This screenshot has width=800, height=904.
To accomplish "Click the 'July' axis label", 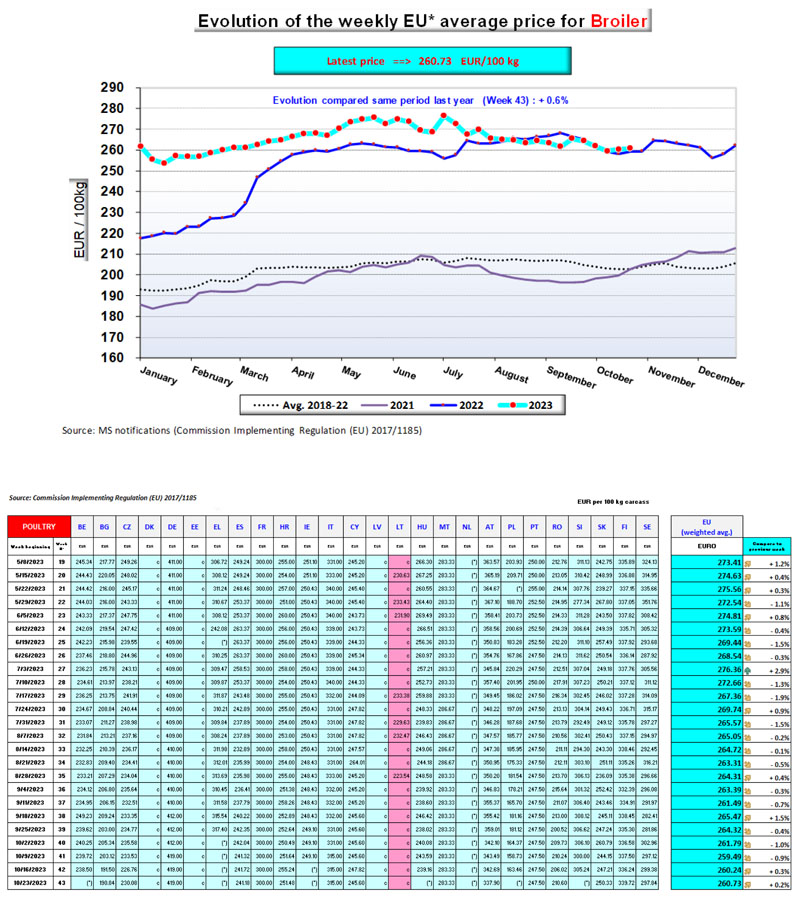I will click(453, 372).
